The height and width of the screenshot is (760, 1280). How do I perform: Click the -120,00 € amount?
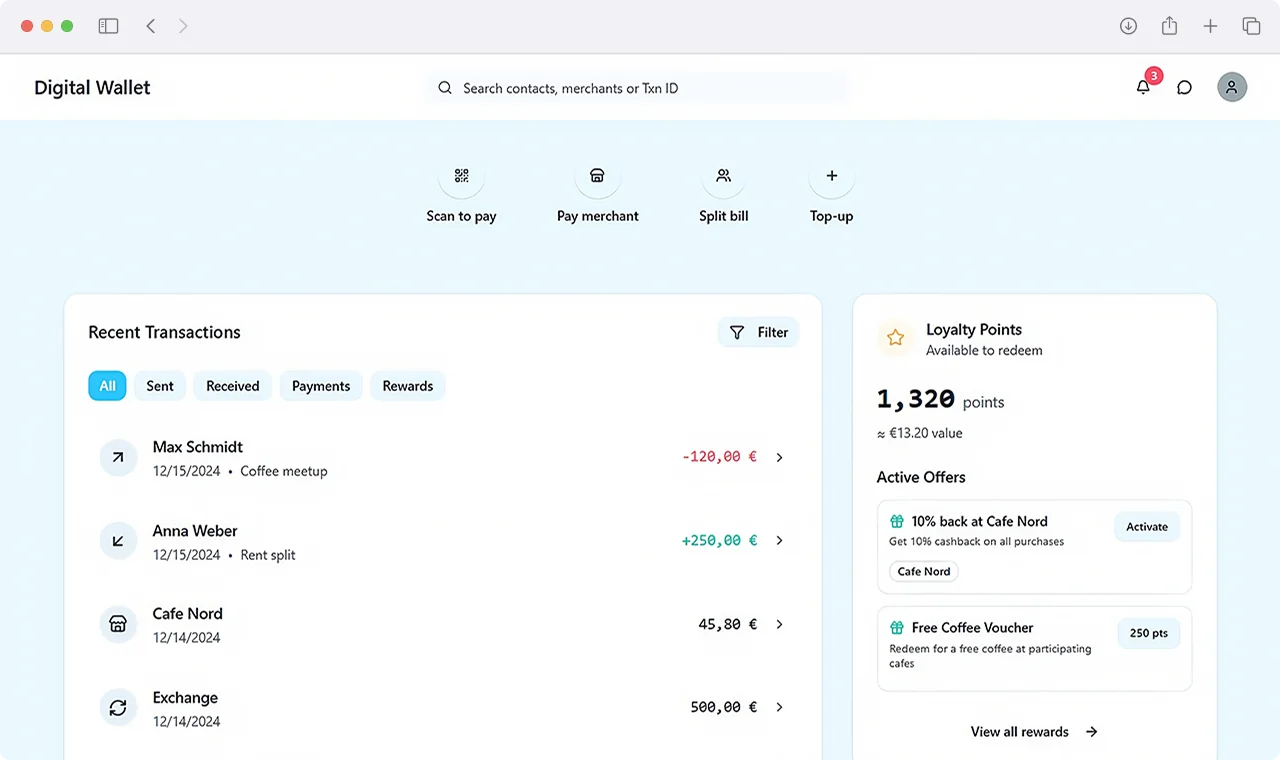[719, 457]
